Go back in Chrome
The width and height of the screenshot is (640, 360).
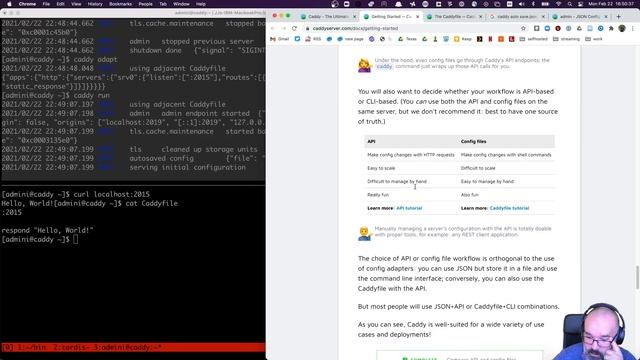273,29
